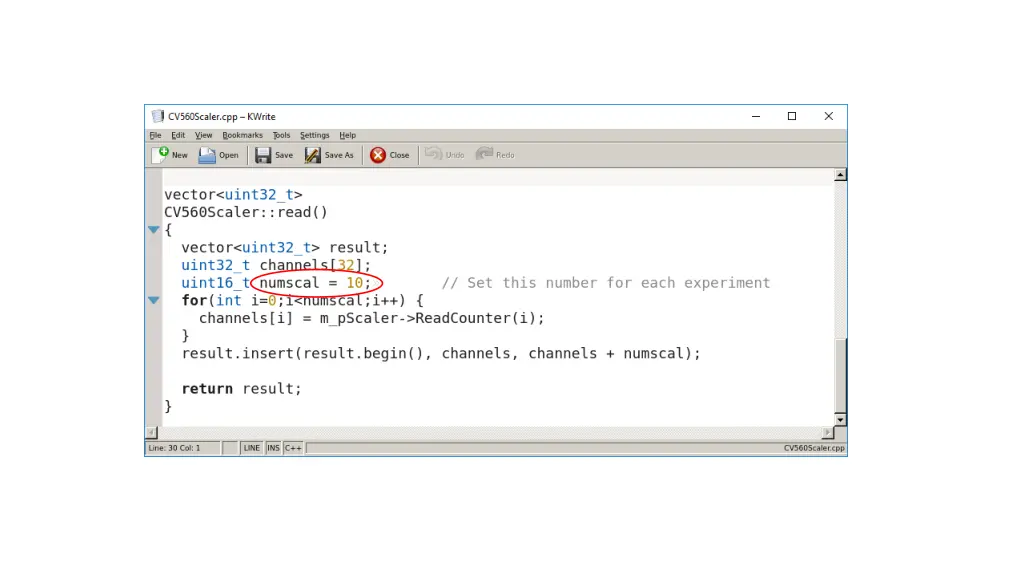This screenshot has width=1024, height=576.
Task: Click the Redo arrow in the toolbar
Action: click(x=484, y=154)
